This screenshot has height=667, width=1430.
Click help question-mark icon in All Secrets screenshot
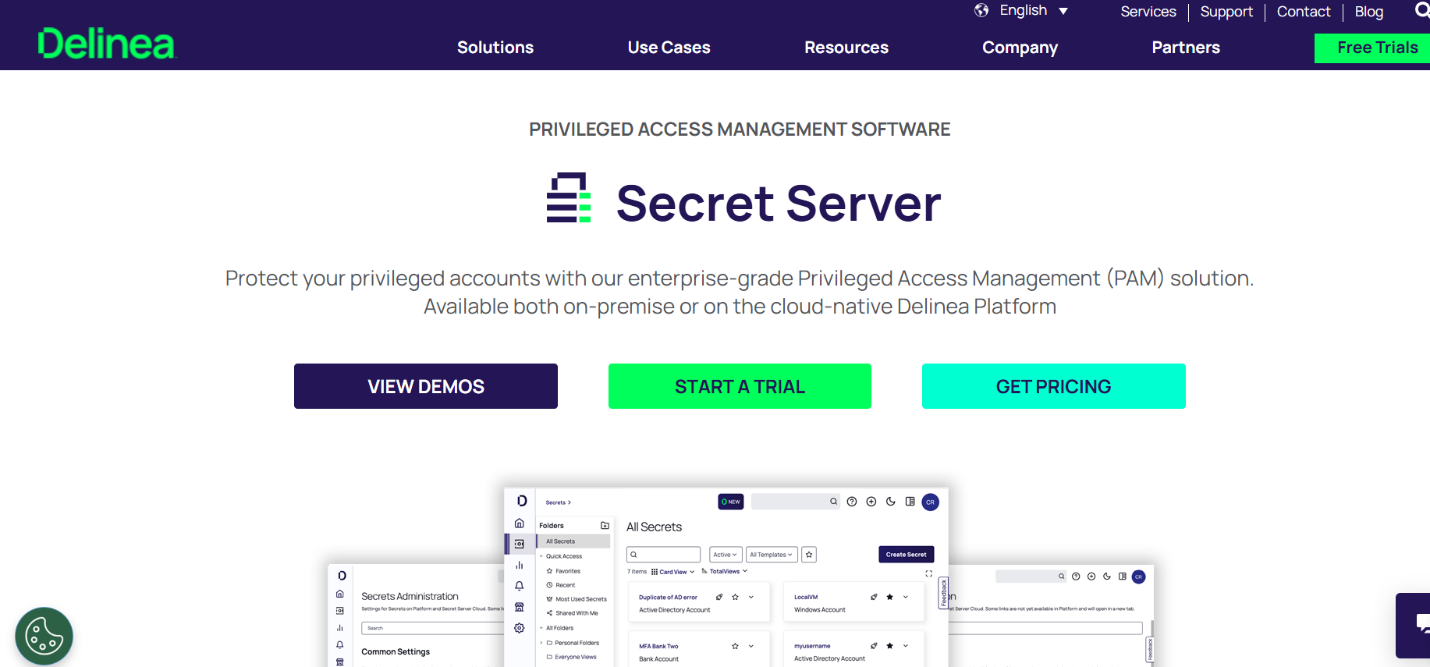(852, 502)
